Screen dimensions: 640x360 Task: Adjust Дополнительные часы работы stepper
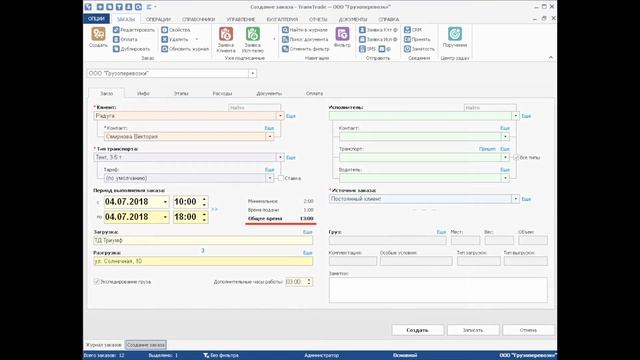pos(309,282)
